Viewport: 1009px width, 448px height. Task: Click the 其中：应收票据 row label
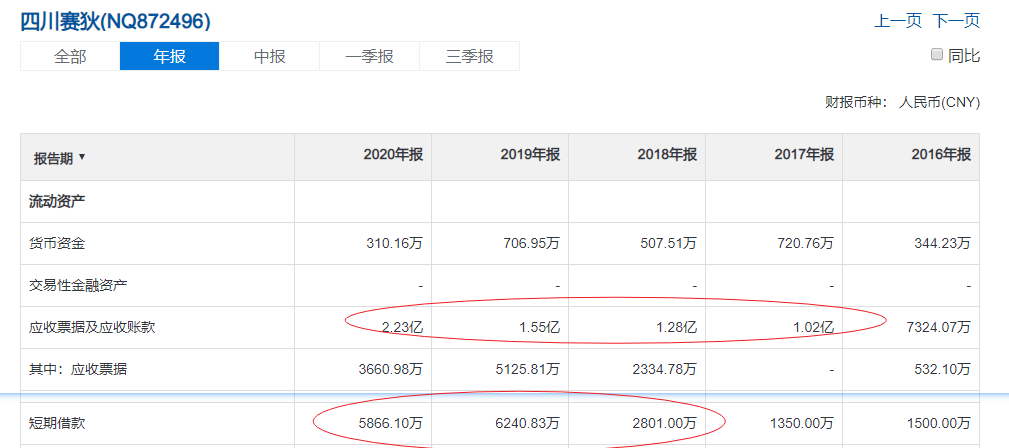coord(78,369)
